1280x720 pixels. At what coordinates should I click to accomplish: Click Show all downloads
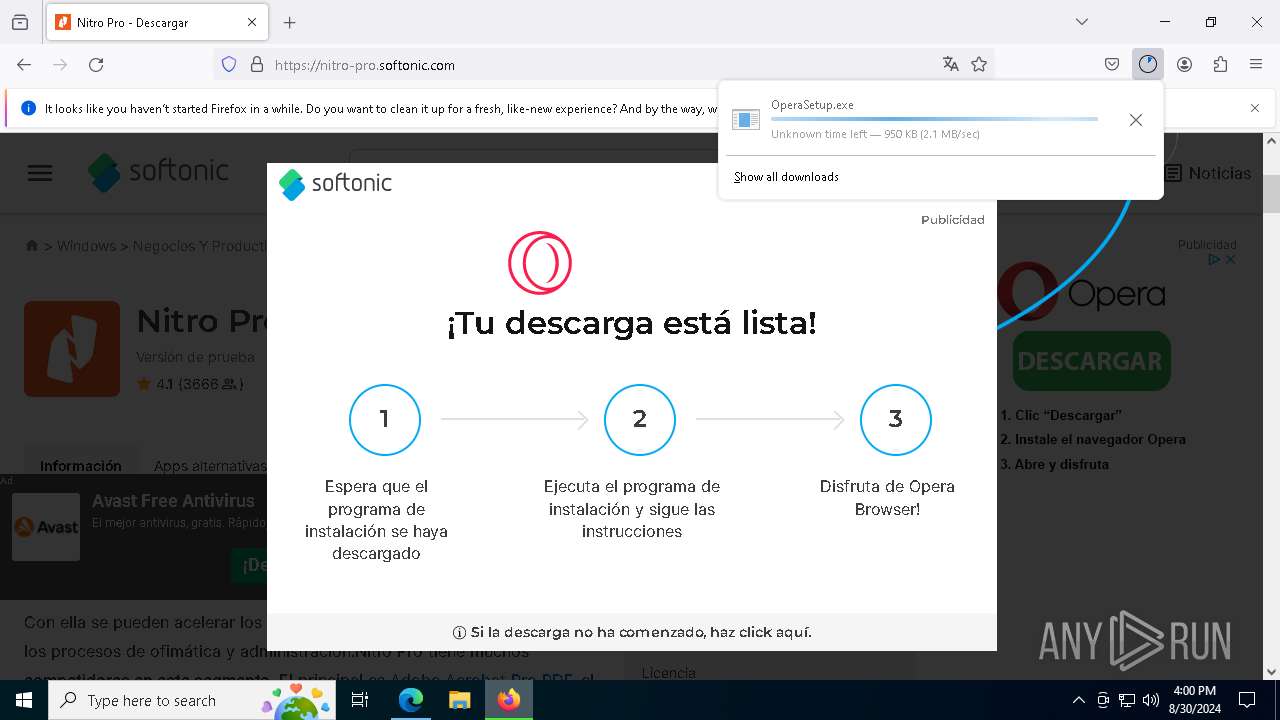coord(786,177)
